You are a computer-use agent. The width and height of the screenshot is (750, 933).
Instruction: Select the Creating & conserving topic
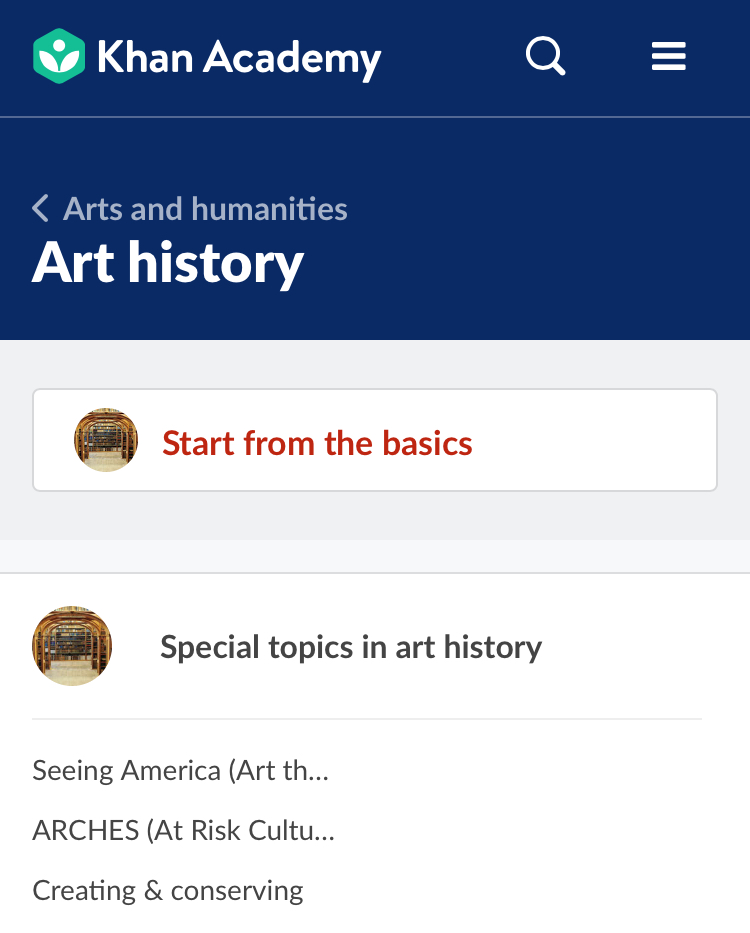(168, 890)
